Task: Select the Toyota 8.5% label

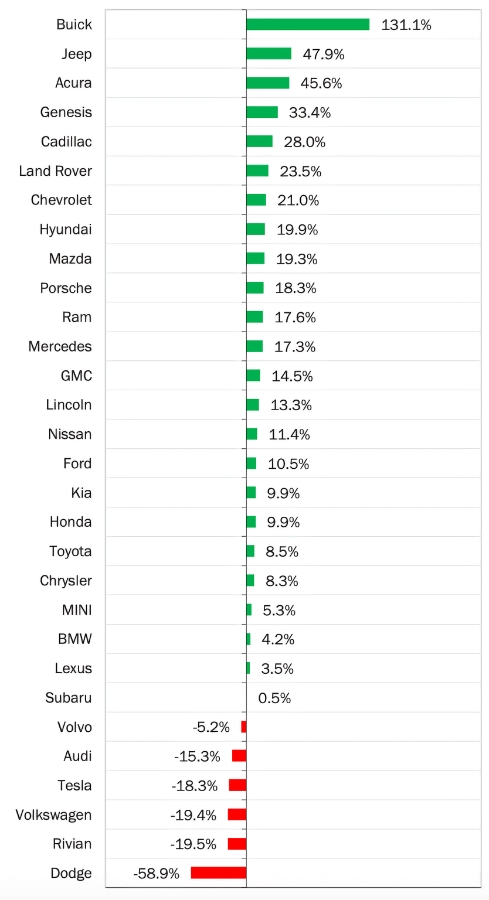Action: (x=282, y=552)
